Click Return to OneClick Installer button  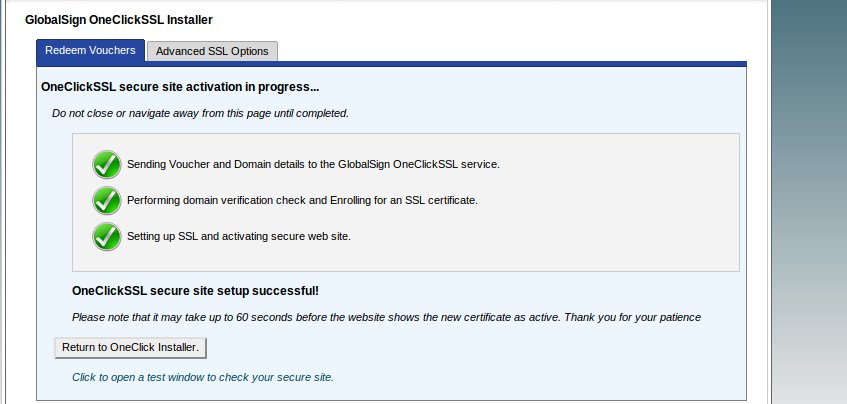point(130,348)
